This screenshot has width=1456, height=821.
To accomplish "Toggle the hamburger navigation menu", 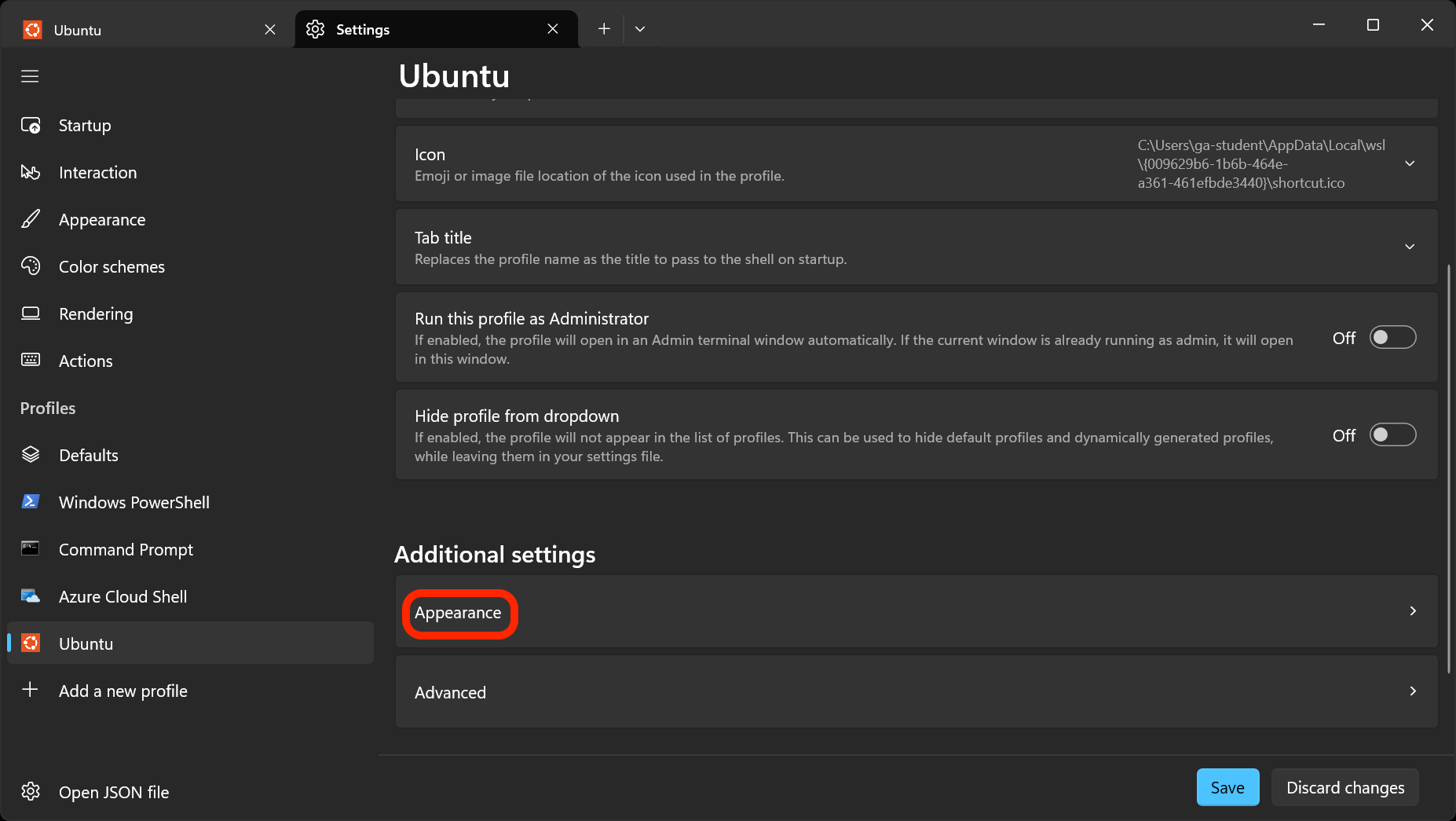I will tap(30, 75).
